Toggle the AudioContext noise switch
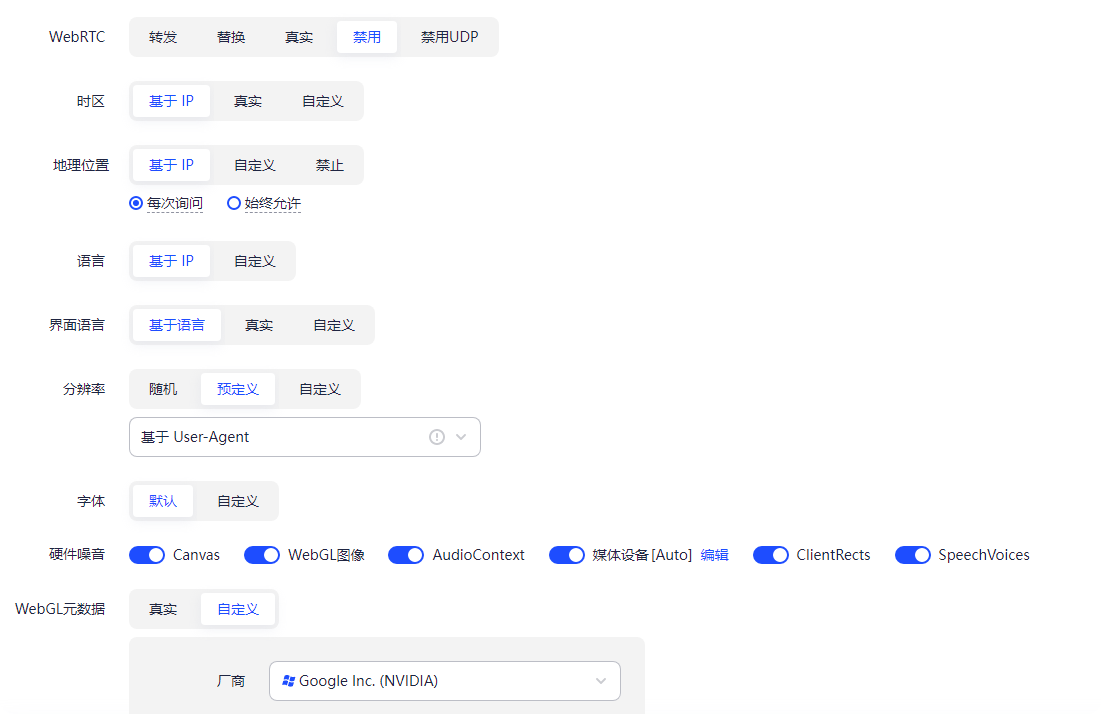The image size is (1101, 714). click(405, 554)
